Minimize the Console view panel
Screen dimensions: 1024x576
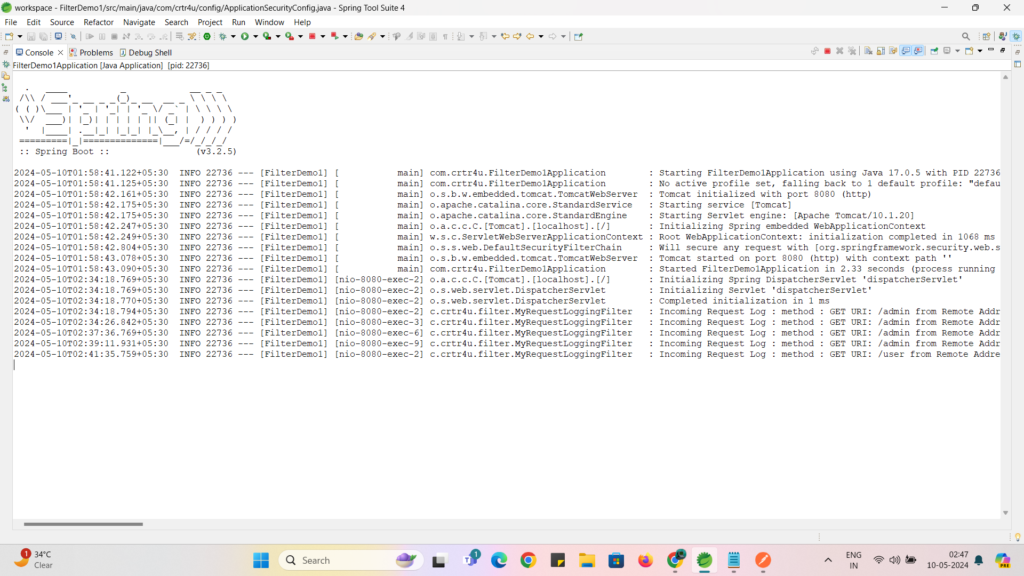click(x=991, y=50)
